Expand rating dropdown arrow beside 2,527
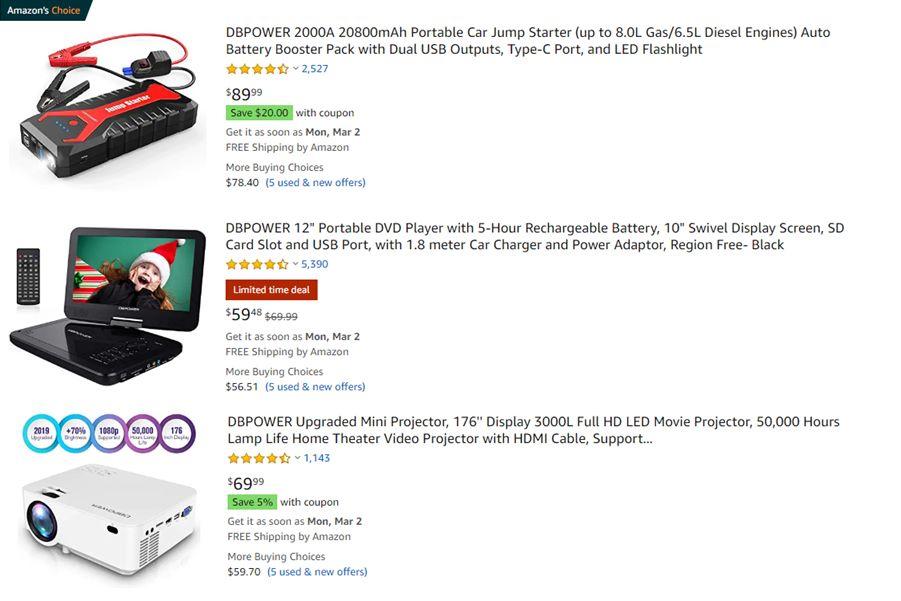This screenshot has height=601, width=901. (x=295, y=69)
